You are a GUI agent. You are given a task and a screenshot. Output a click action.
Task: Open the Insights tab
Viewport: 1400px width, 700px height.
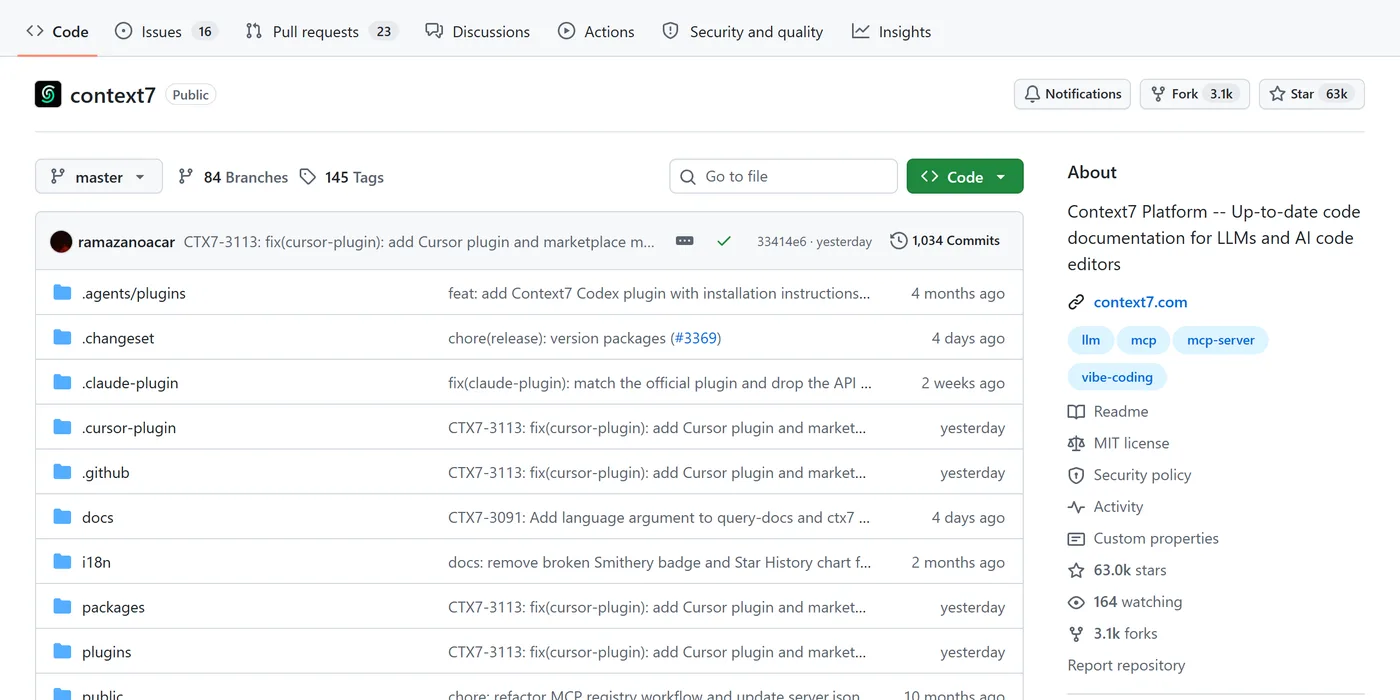coord(892,31)
